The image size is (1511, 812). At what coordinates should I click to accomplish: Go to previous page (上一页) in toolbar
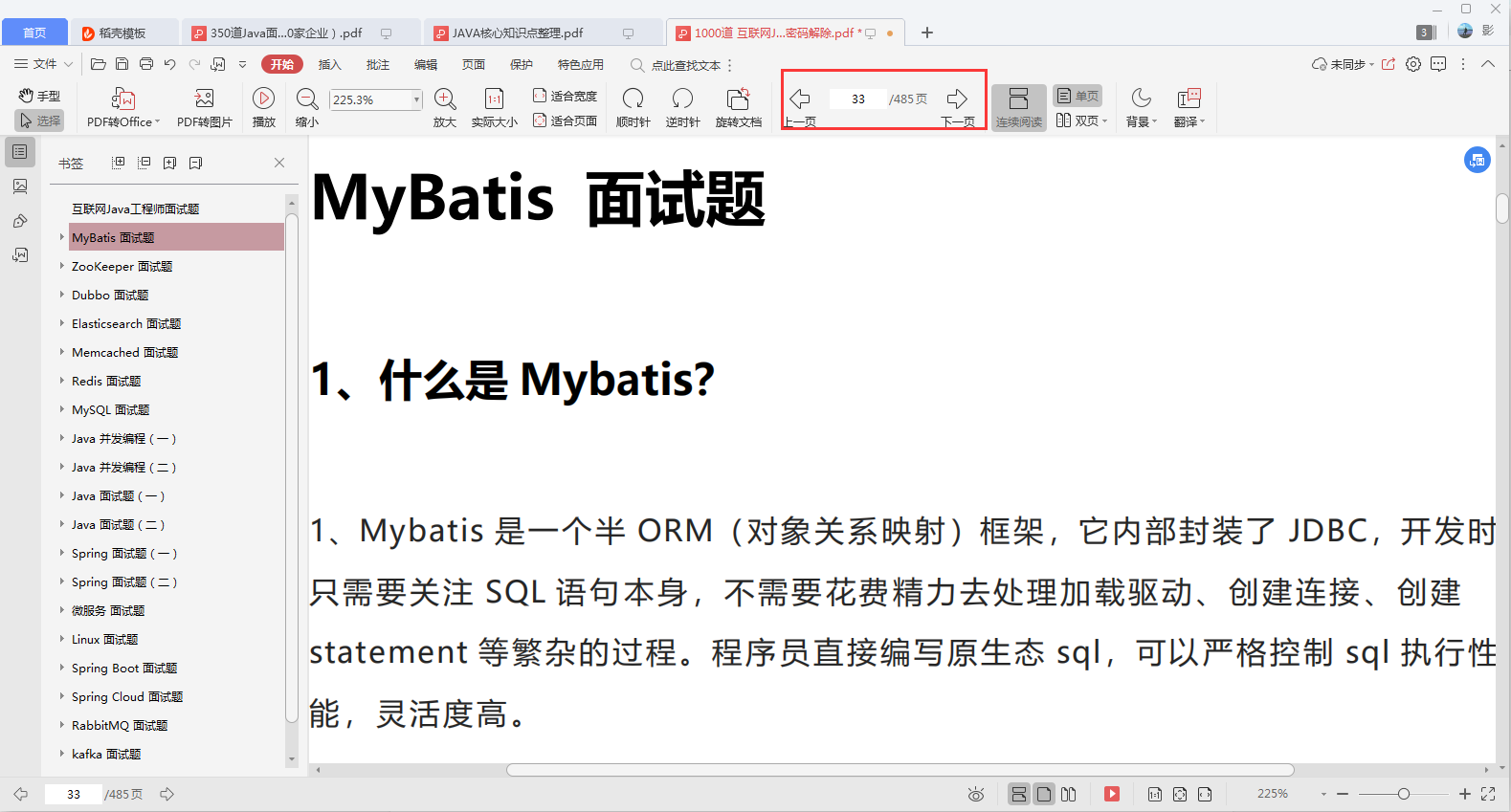(x=800, y=108)
